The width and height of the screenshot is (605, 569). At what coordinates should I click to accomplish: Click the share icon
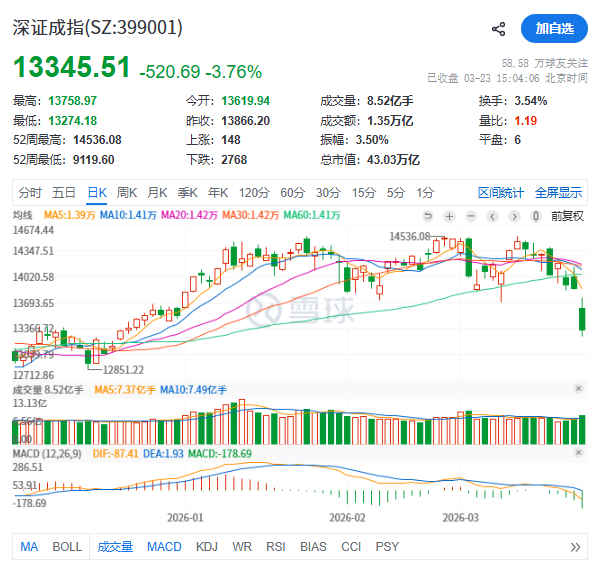[498, 29]
